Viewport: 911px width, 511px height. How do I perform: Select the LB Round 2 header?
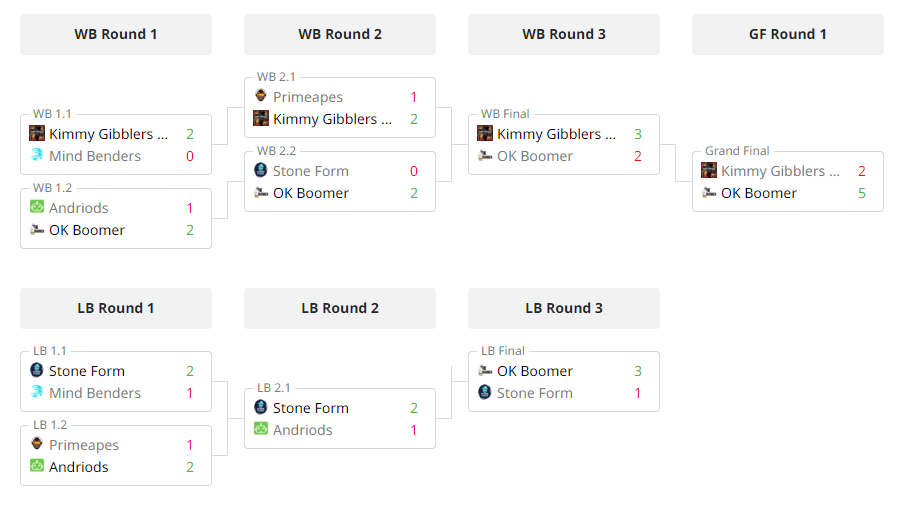click(340, 308)
